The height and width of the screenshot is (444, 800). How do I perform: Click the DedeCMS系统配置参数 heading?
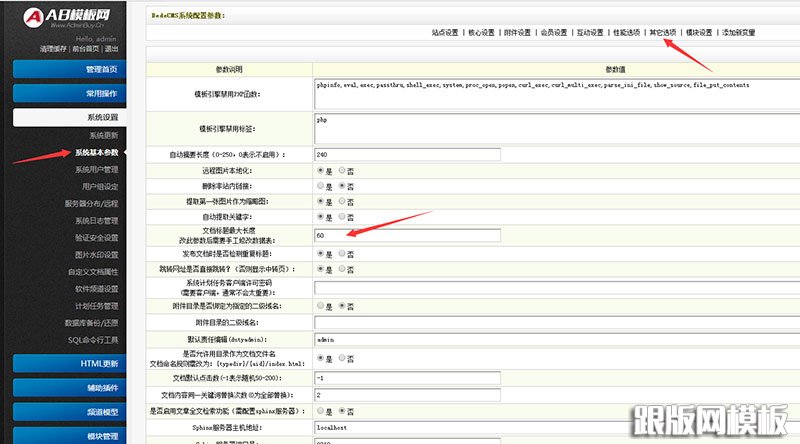click(x=188, y=16)
